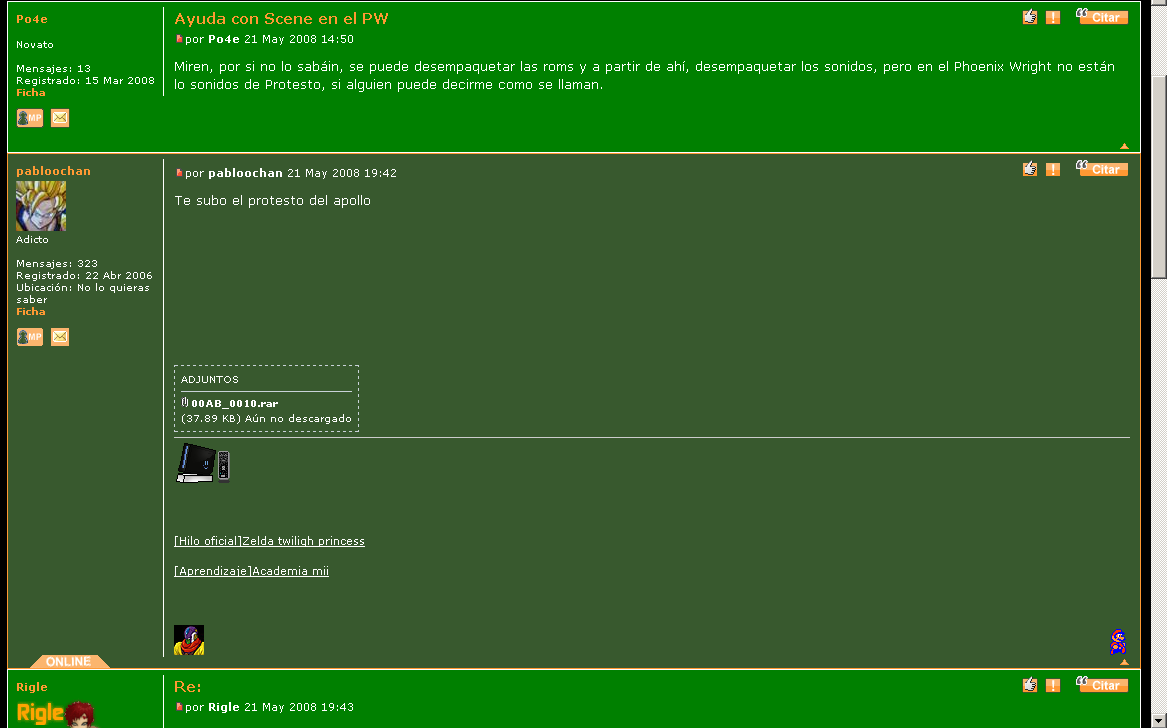Click 'Registrado: 15 Mar 2008' text
The width and height of the screenshot is (1168, 728).
pyautogui.click(x=86, y=80)
